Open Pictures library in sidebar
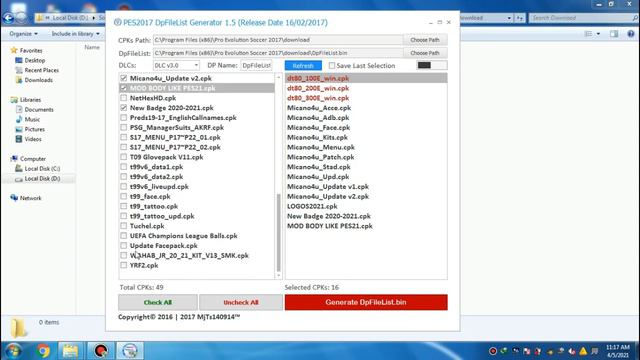This screenshot has width=640, height=360. pos(34,129)
